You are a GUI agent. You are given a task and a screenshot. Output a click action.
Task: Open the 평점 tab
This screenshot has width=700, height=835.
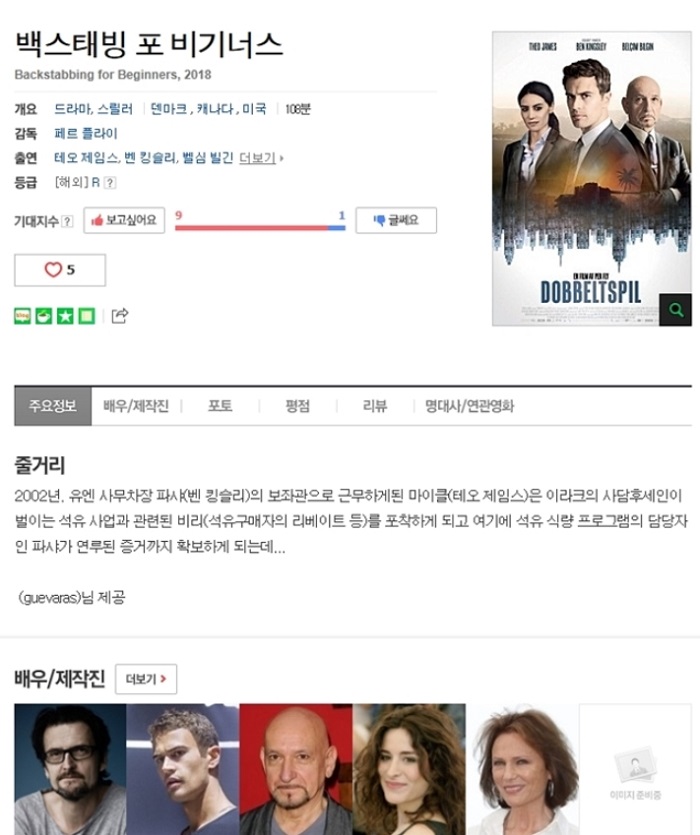coord(297,406)
